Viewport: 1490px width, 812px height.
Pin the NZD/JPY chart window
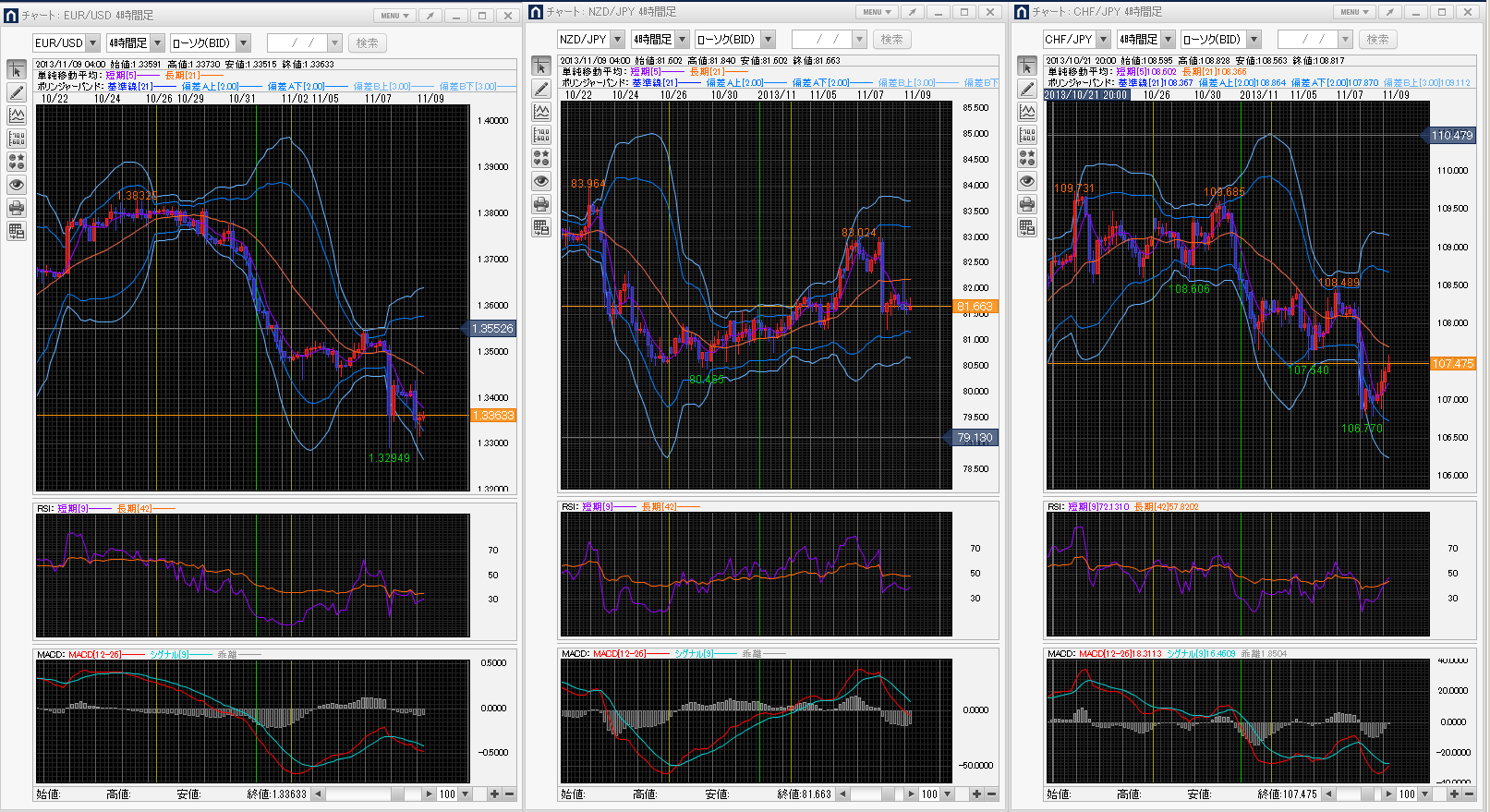tap(913, 12)
